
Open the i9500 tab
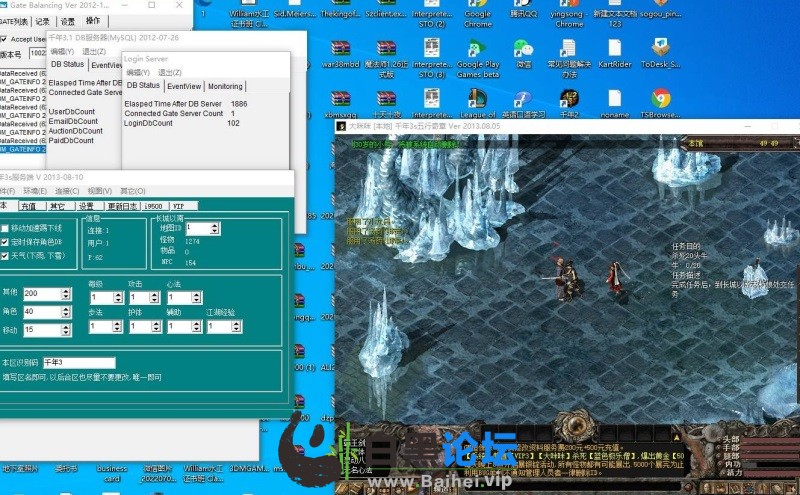click(x=154, y=206)
